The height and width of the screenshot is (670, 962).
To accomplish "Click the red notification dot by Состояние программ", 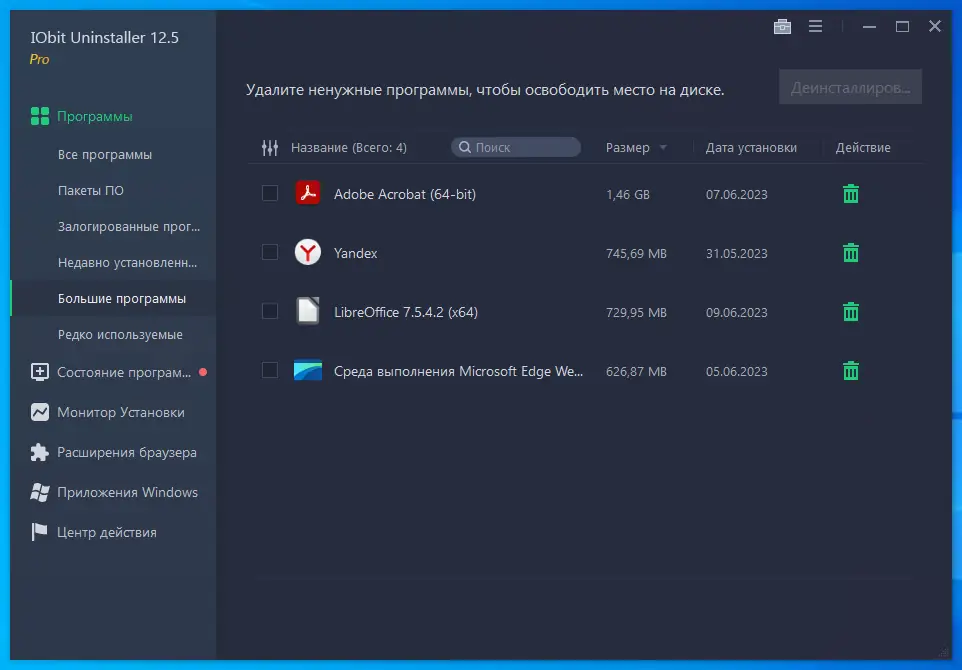I will (203, 372).
